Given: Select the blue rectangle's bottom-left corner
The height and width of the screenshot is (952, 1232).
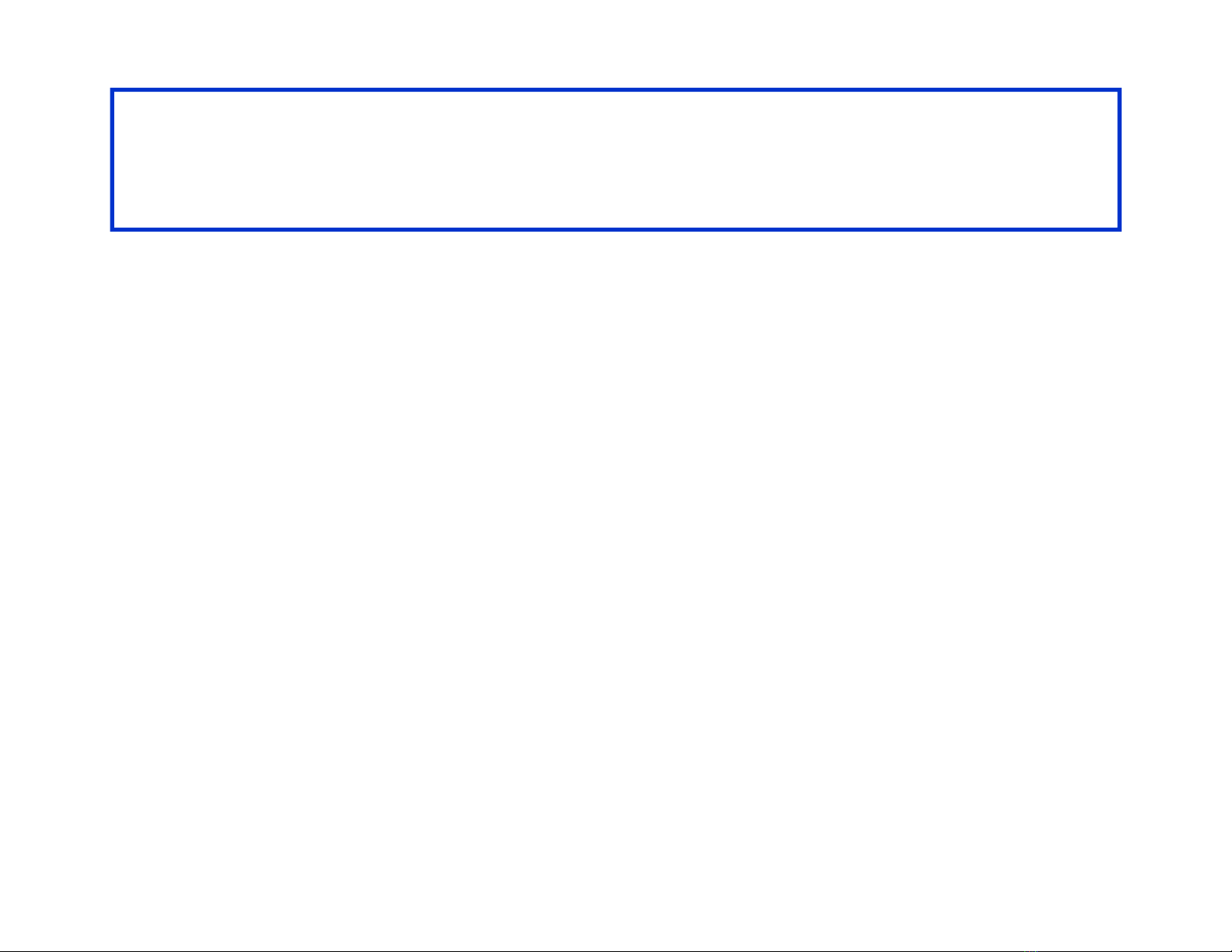Looking at the screenshot, I should pos(113,229).
